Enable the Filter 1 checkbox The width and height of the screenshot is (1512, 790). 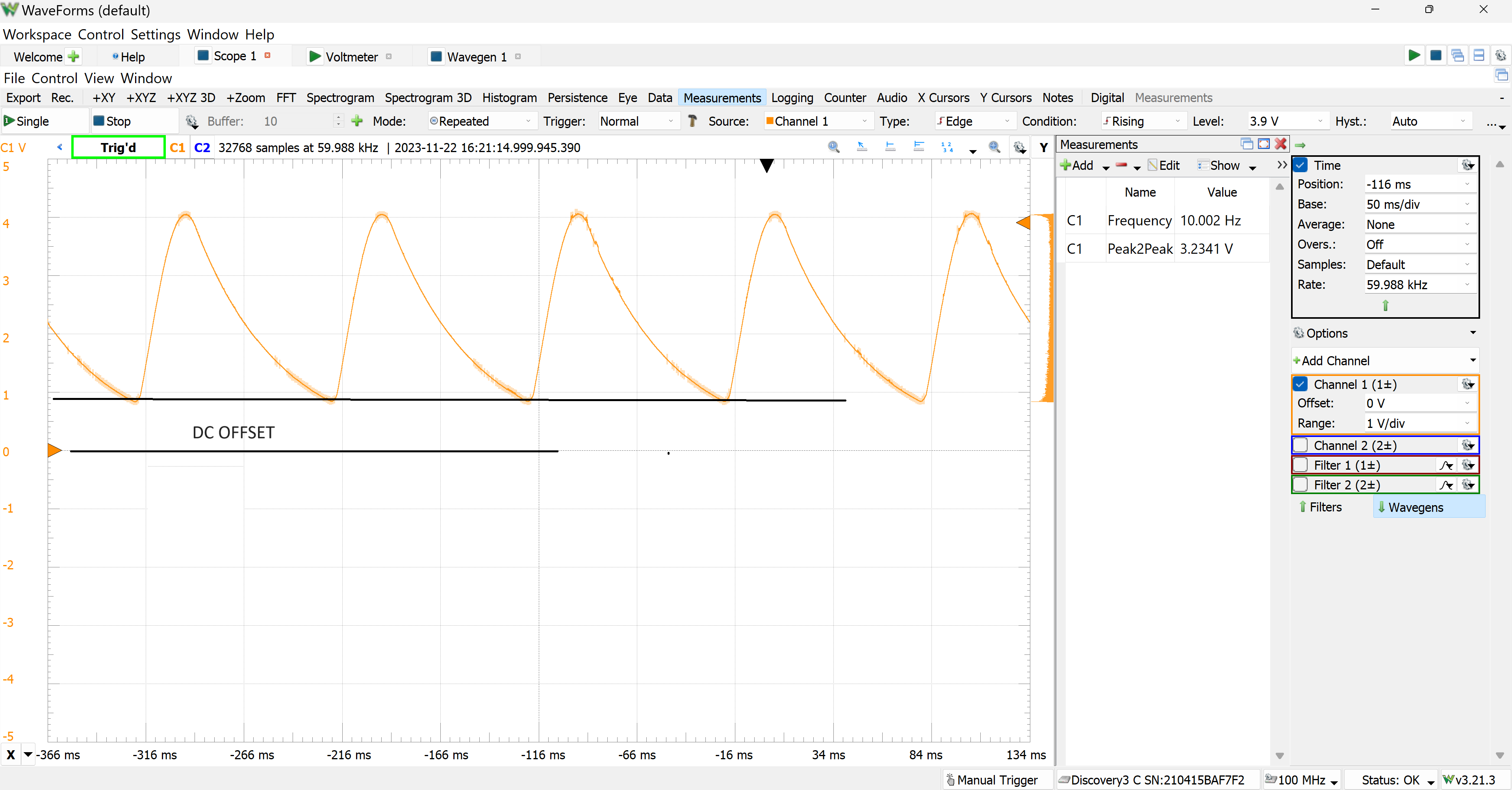1301,465
